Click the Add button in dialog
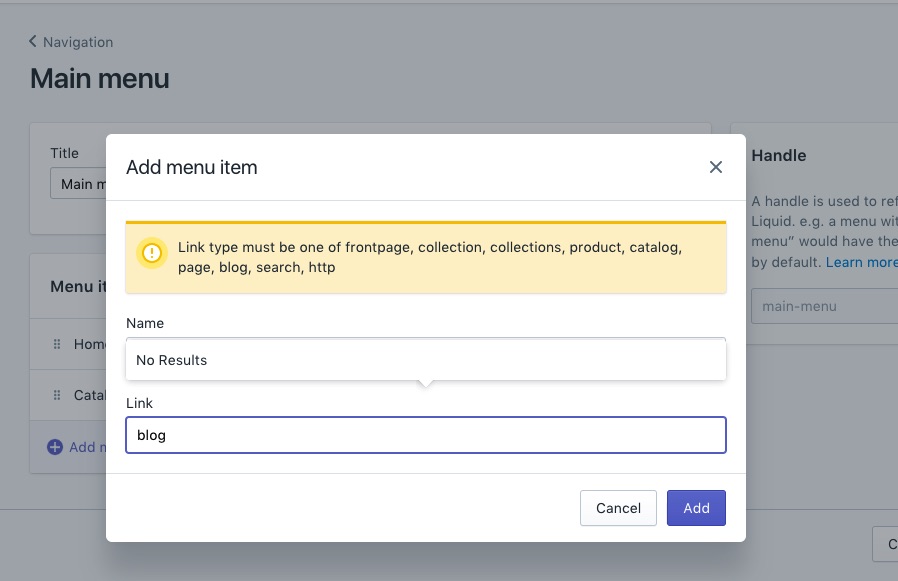The image size is (898, 581). tap(696, 508)
